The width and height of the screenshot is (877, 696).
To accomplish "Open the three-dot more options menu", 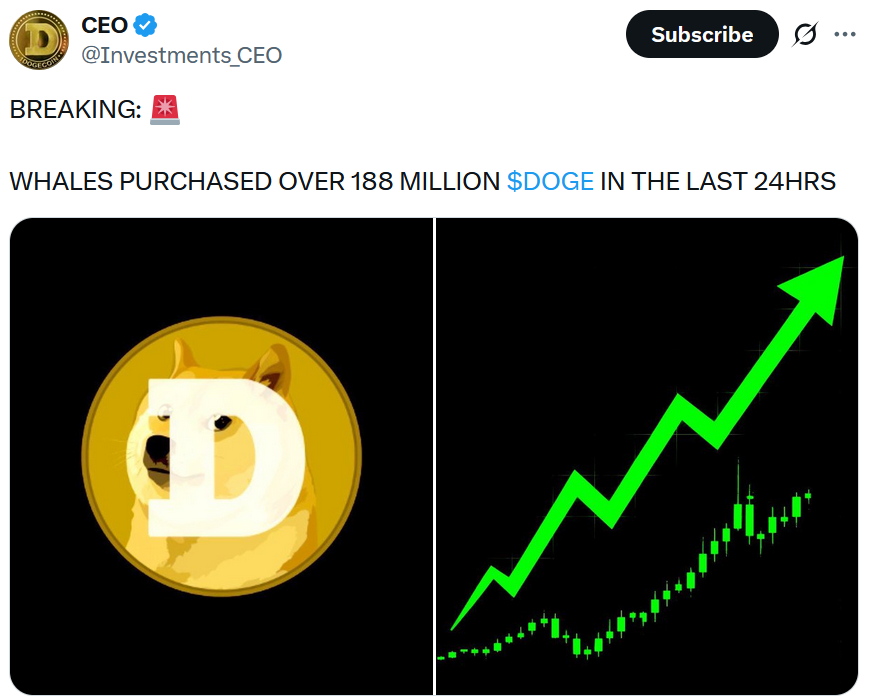I will coord(845,35).
